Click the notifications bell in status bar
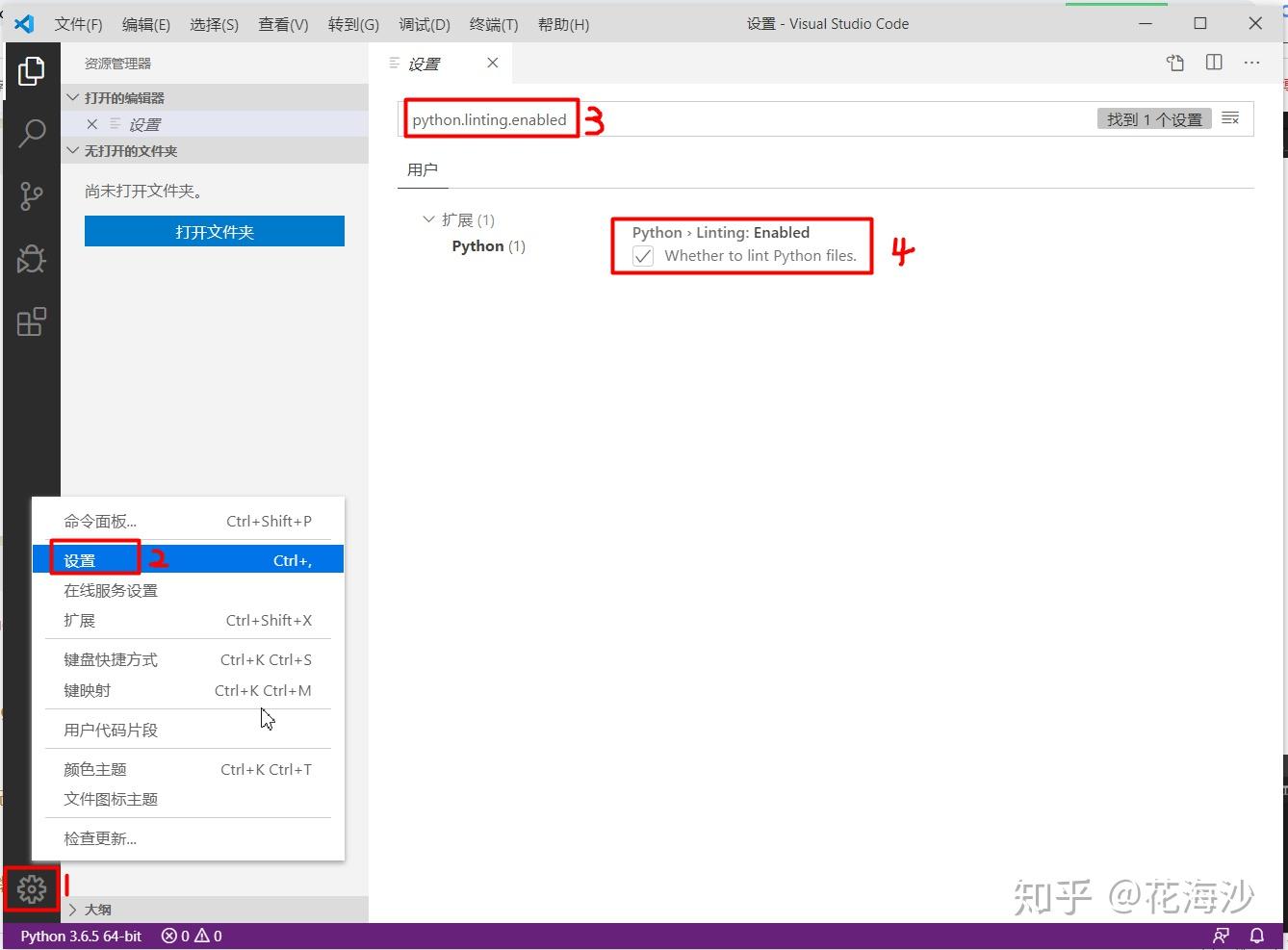Image resolution: width=1288 pixels, height=950 pixels. coord(1256,935)
